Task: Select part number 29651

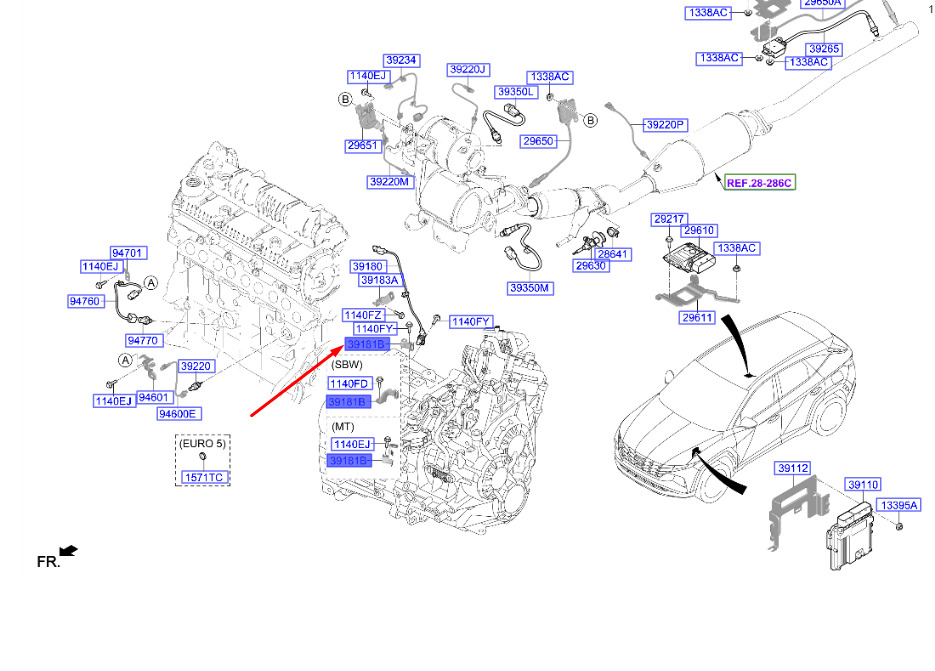Action: [x=363, y=146]
